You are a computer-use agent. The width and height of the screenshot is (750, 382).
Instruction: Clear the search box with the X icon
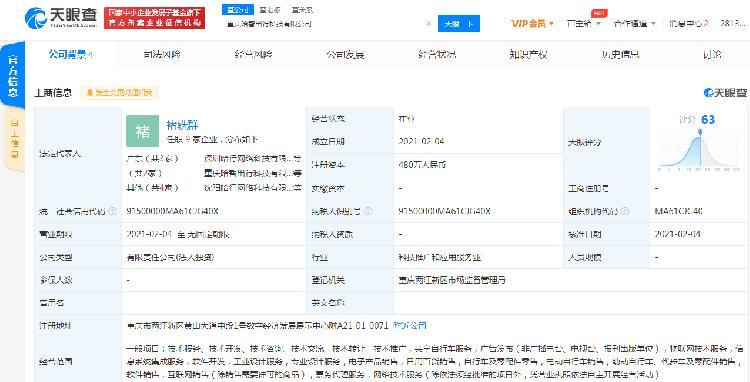[x=429, y=23]
